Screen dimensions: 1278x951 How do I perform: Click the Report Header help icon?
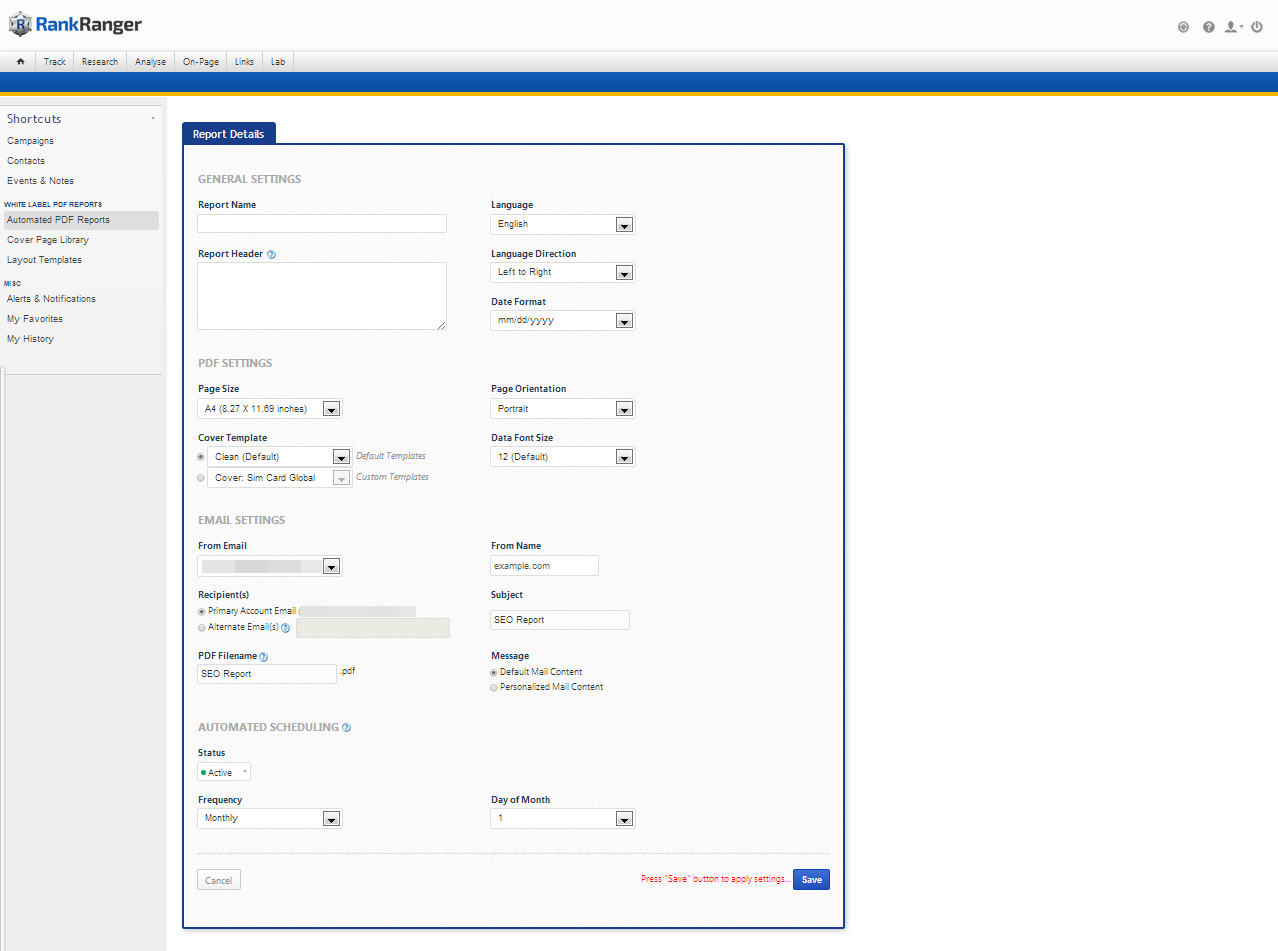point(271,254)
